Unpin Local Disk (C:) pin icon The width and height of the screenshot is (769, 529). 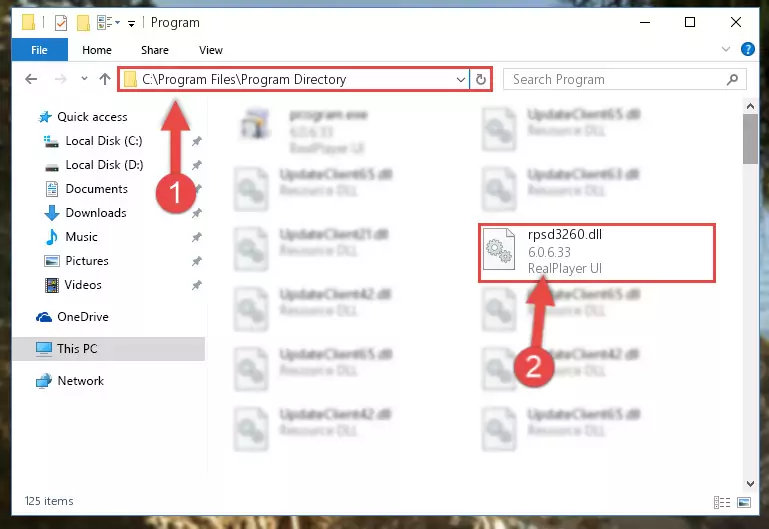coord(197,141)
